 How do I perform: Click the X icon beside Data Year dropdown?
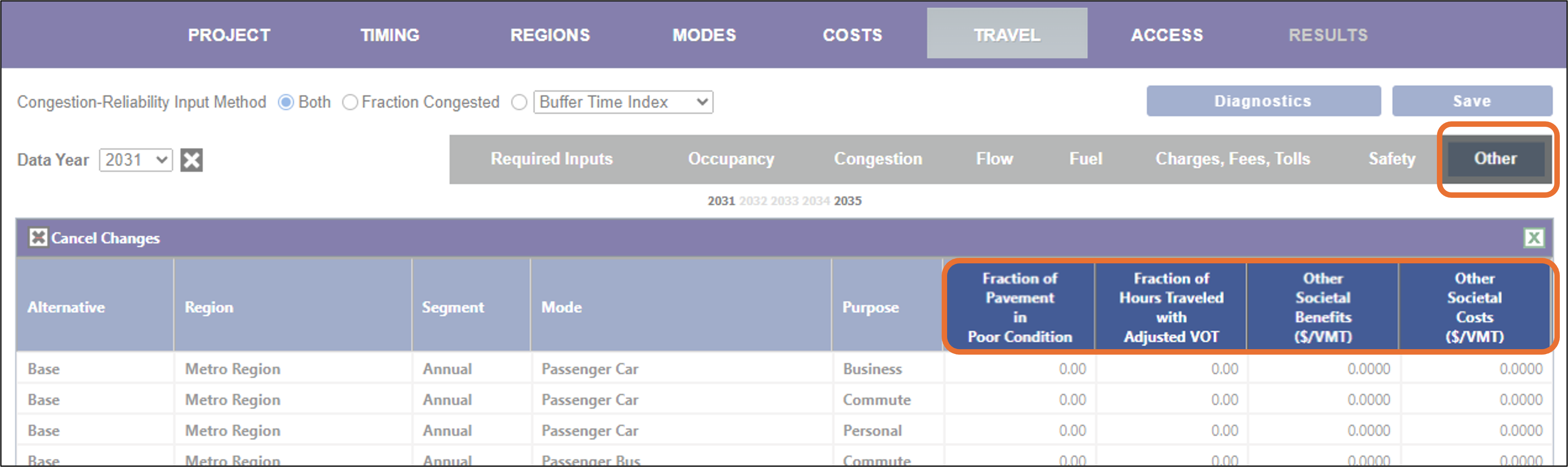pos(192,160)
